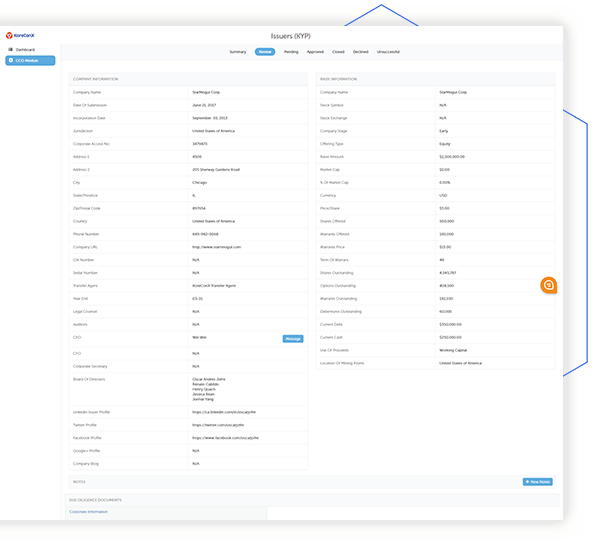Switch to the Unsuccessful tab
The width and height of the screenshot is (600, 550).
[x=388, y=52]
